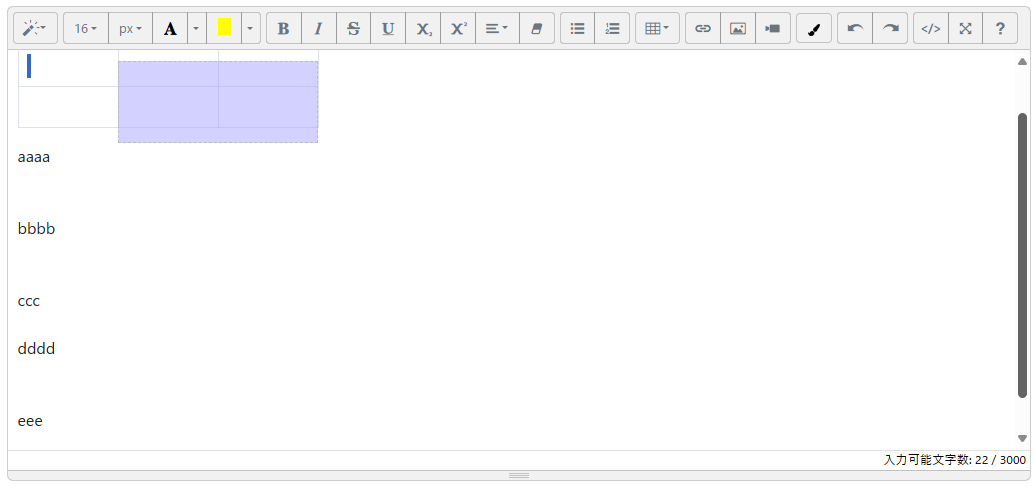Screen dimensions: 1034x488
Task: Toggle italic text style
Action: (x=319, y=29)
